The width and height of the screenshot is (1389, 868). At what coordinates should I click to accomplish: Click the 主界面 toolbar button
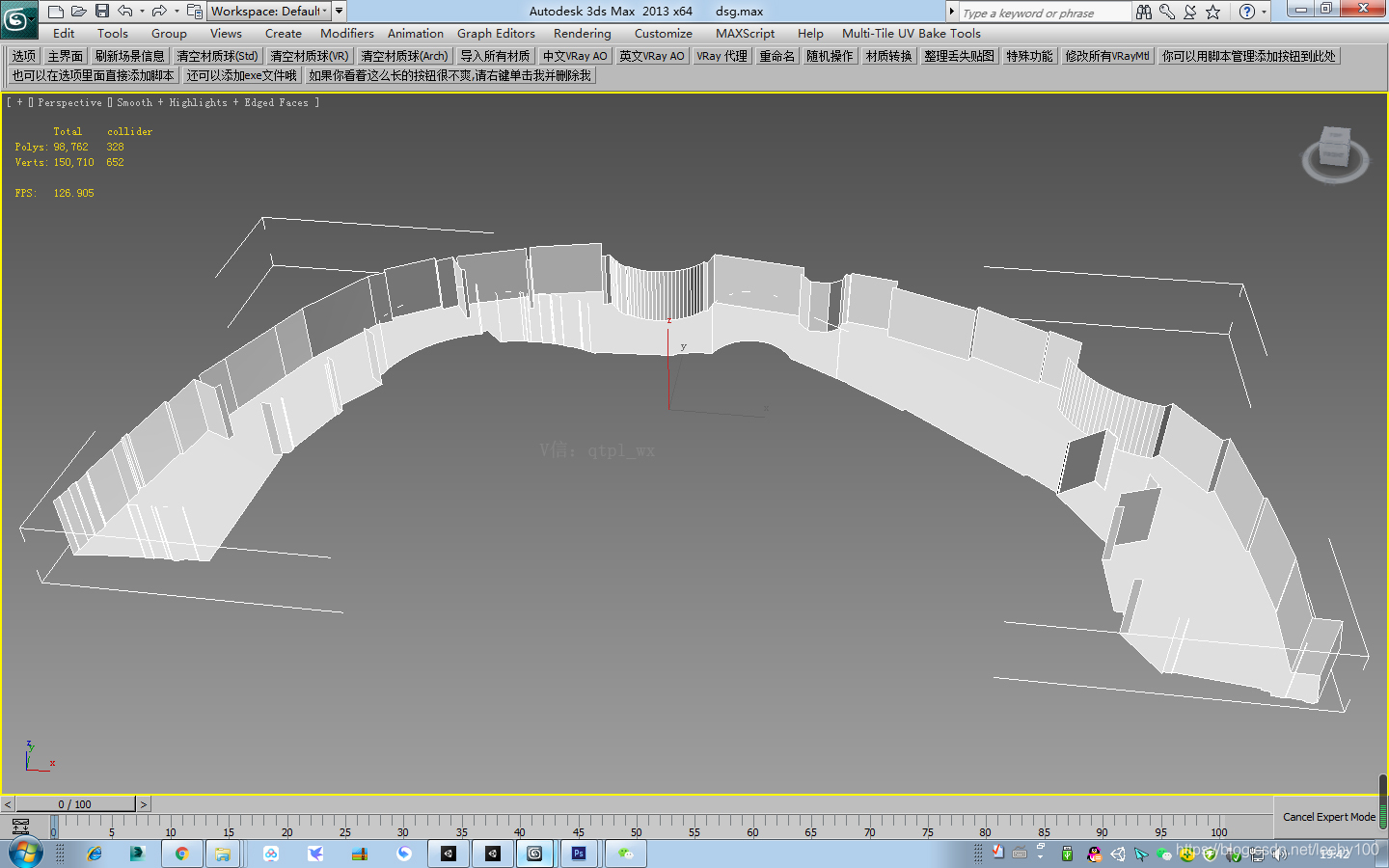tap(66, 56)
